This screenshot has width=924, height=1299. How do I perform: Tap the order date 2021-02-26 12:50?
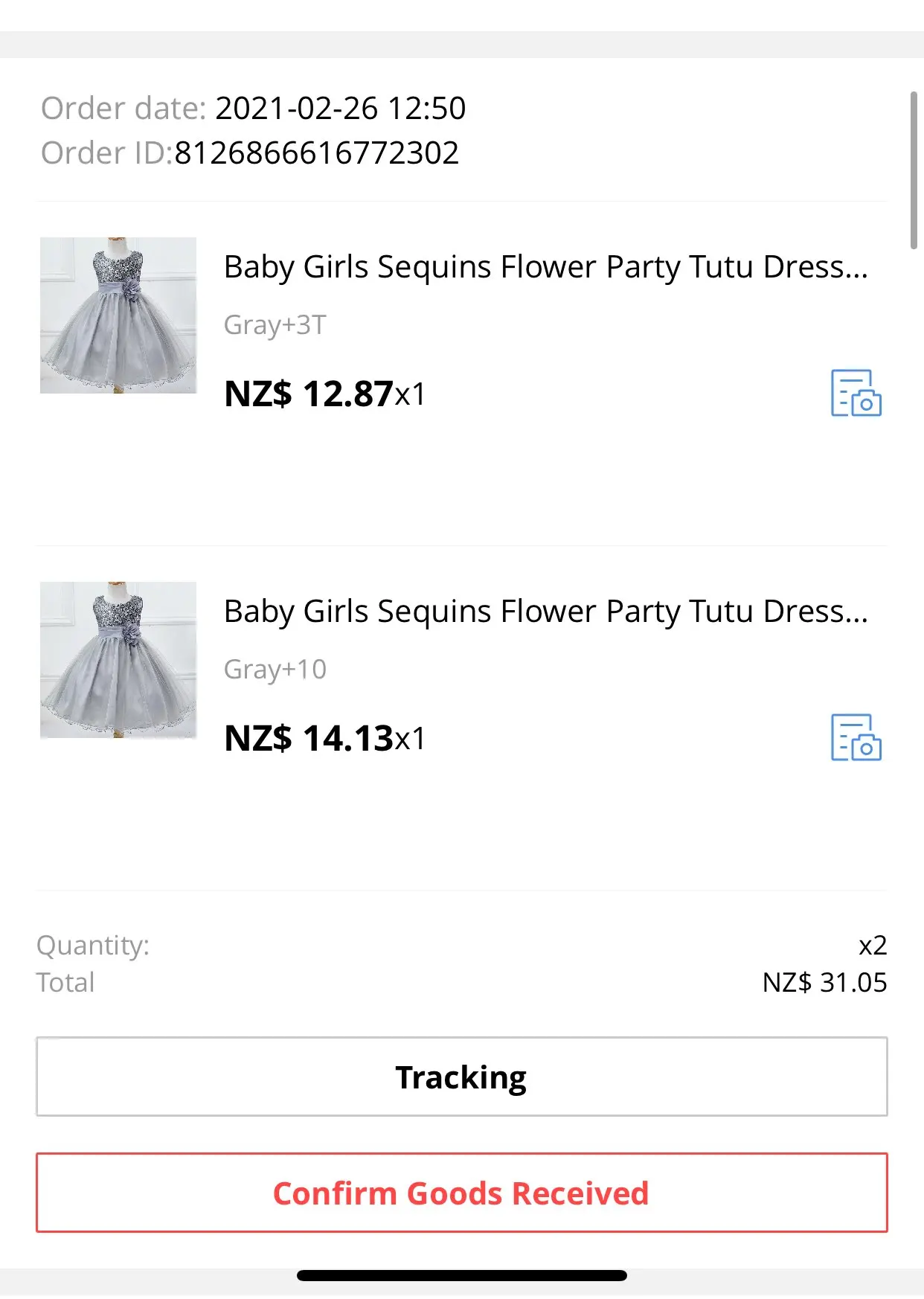[x=340, y=109]
